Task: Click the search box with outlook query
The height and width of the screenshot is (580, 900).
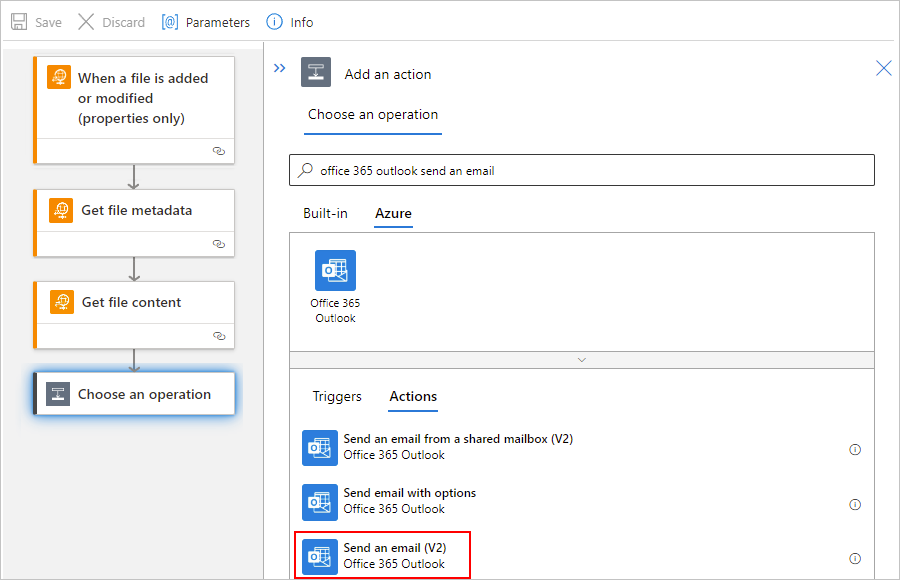Action: 581,170
